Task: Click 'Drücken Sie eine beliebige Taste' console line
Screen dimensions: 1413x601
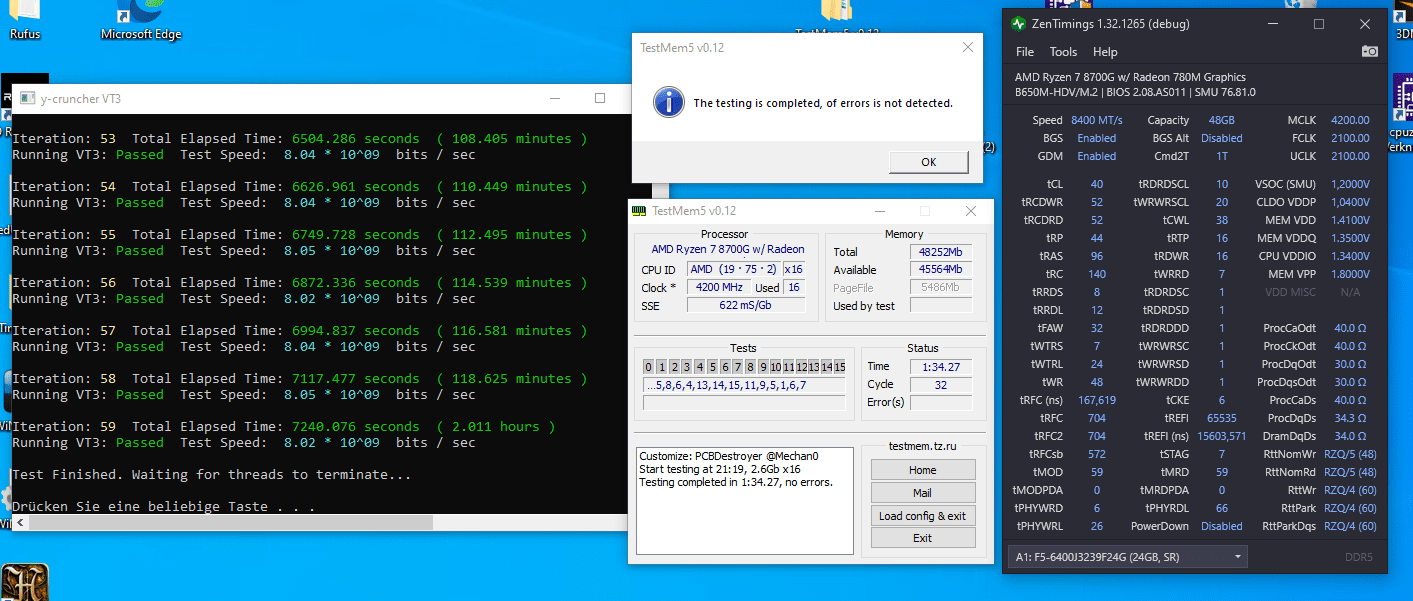Action: 164,506
